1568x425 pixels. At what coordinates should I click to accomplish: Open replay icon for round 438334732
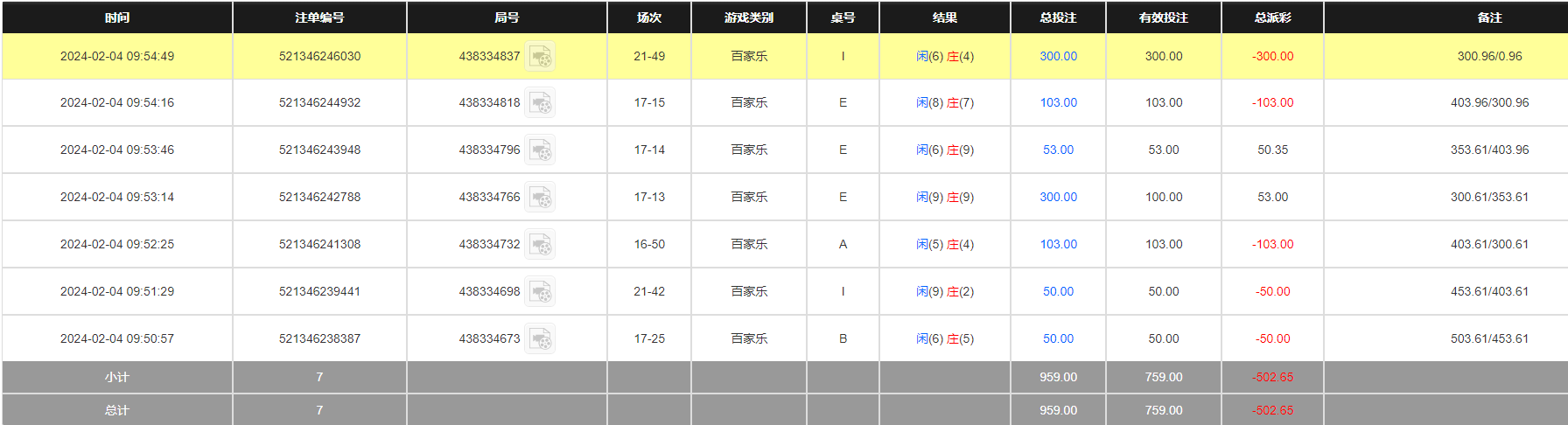pyautogui.click(x=540, y=245)
